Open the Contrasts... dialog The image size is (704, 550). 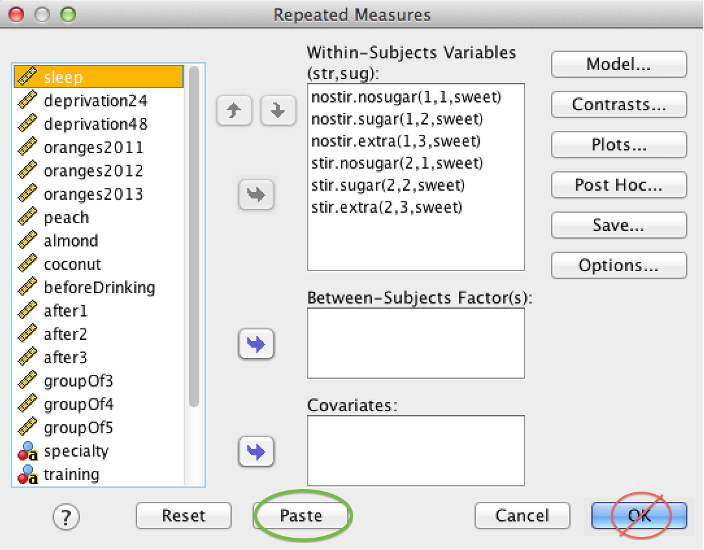click(x=619, y=105)
